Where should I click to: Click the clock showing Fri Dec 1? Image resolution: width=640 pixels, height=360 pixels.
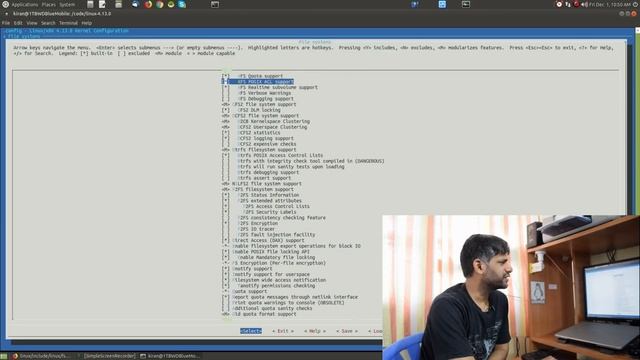610,4
